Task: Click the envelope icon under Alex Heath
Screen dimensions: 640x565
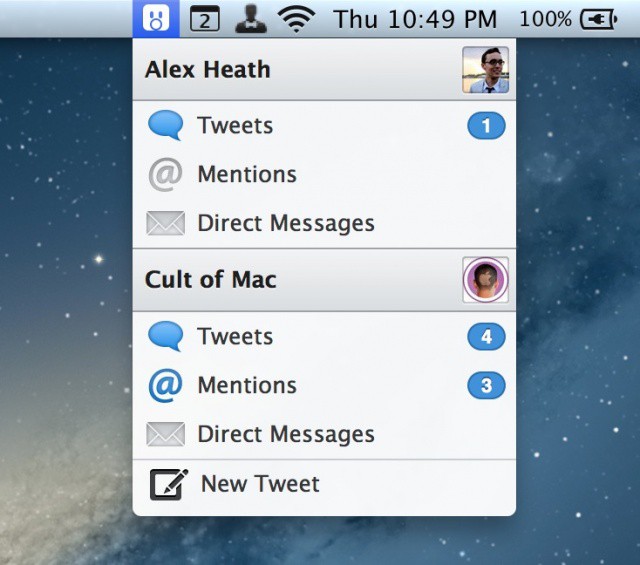Action: click(165, 223)
